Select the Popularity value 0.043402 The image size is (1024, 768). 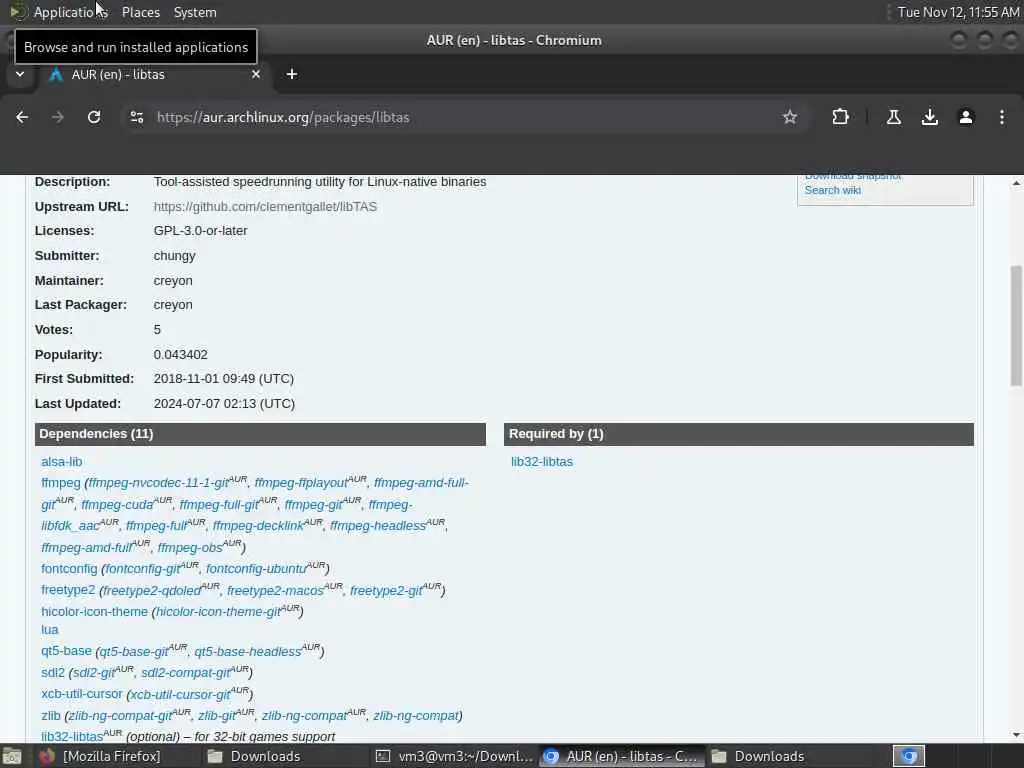tap(180, 355)
